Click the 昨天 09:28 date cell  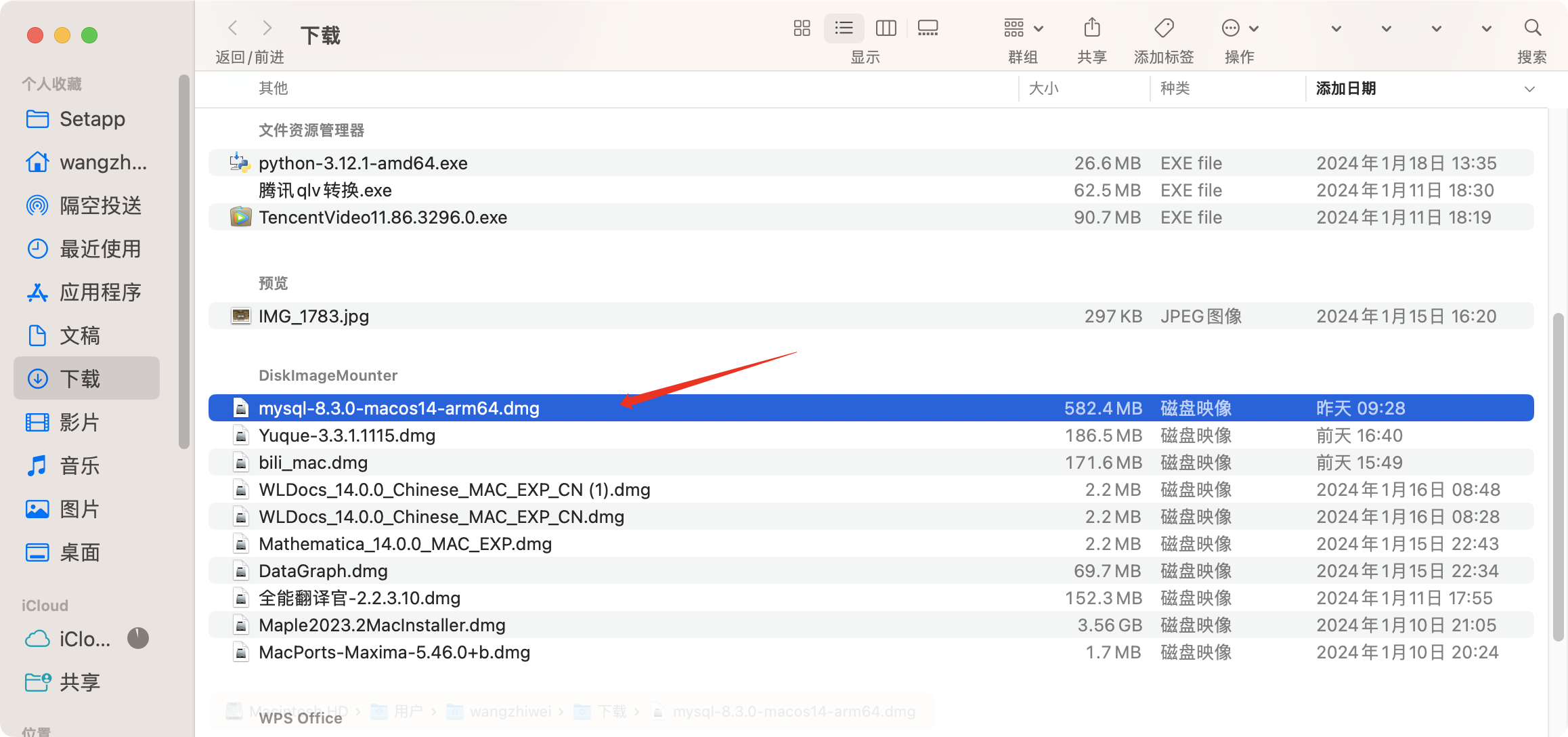[1361, 408]
